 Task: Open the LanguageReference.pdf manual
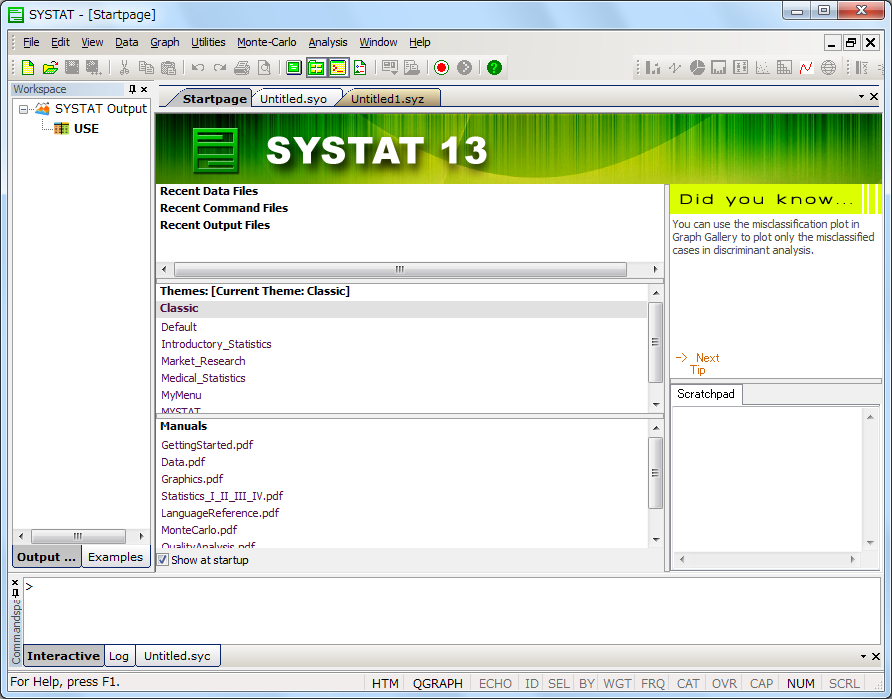(220, 513)
